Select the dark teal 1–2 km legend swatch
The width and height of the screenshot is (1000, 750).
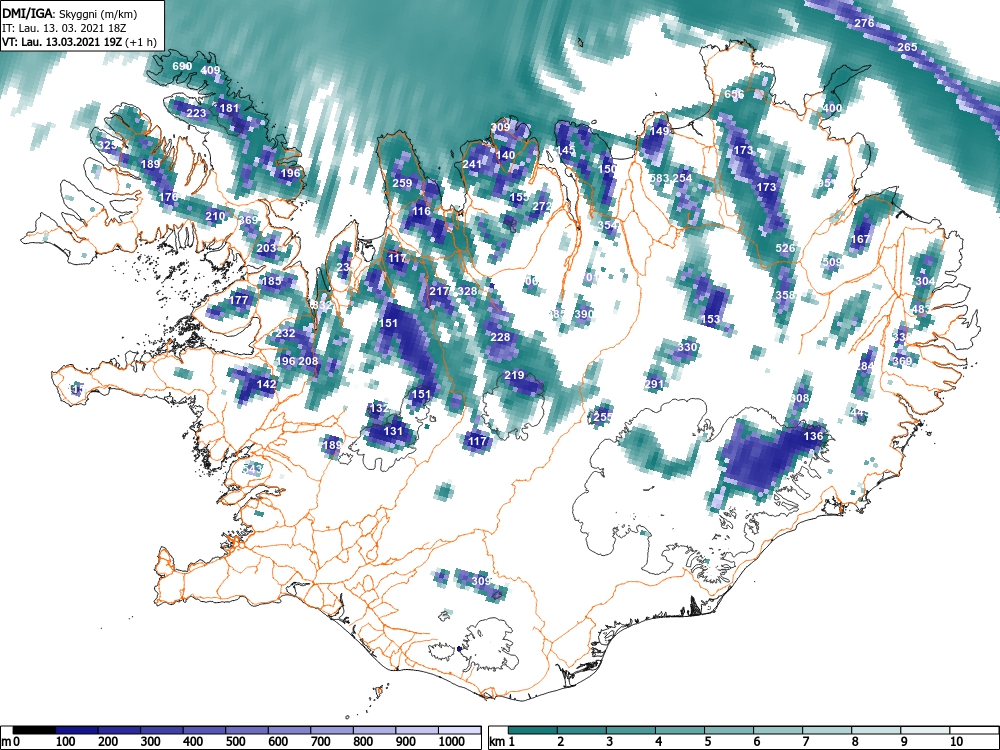(533, 730)
